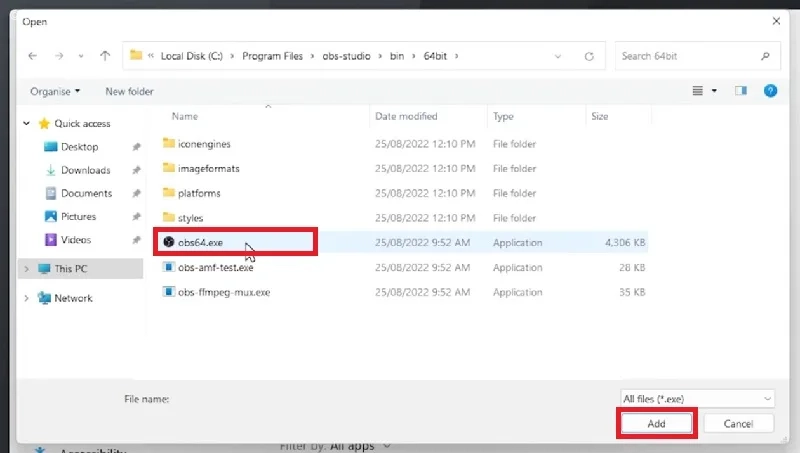Select obs-ffmpeg-mux.exe application

click(x=223, y=292)
